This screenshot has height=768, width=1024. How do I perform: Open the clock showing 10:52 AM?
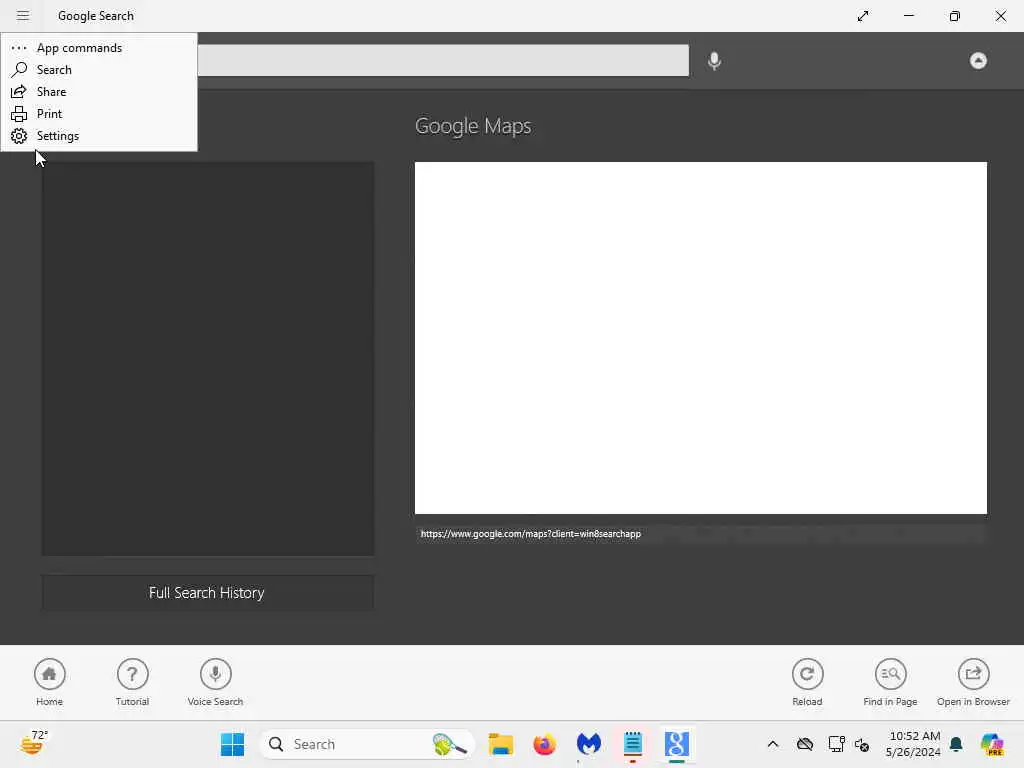pos(914,744)
